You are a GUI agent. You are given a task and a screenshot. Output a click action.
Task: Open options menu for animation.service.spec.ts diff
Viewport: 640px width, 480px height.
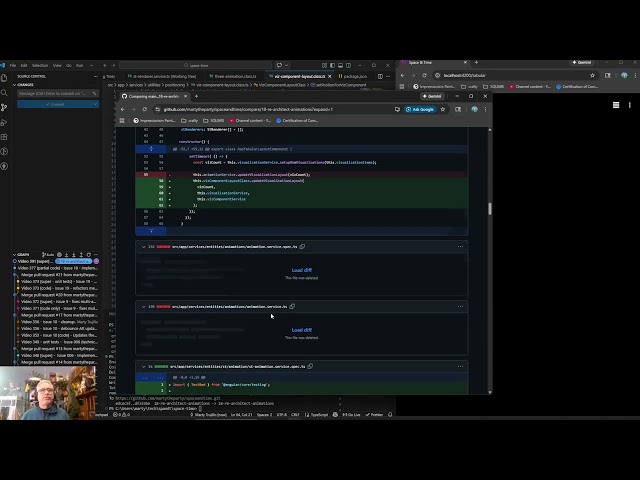pos(460,247)
